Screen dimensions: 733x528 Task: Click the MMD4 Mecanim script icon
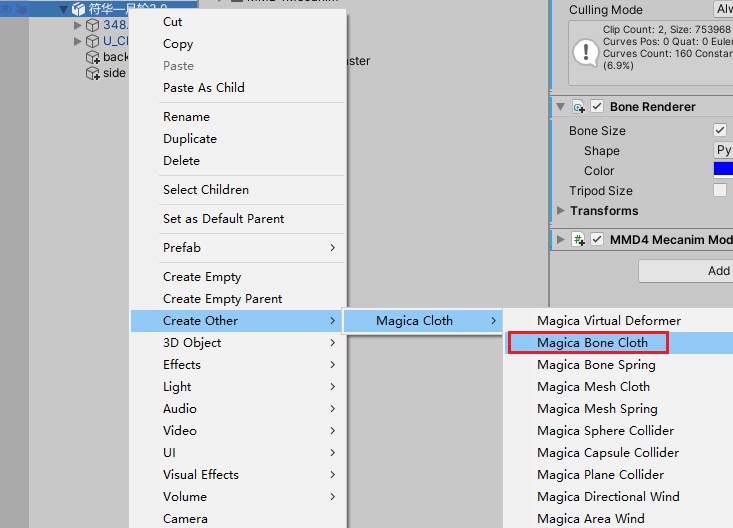tap(579, 240)
